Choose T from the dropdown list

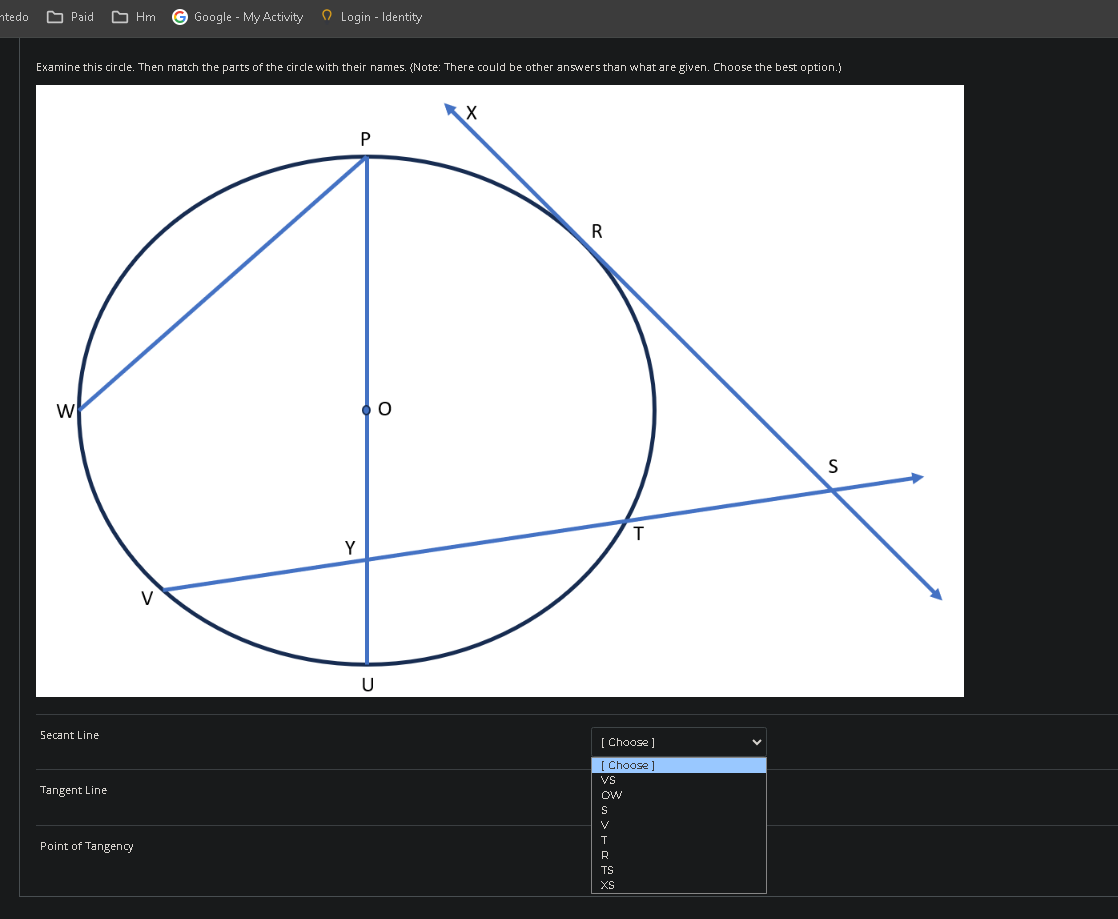point(679,840)
